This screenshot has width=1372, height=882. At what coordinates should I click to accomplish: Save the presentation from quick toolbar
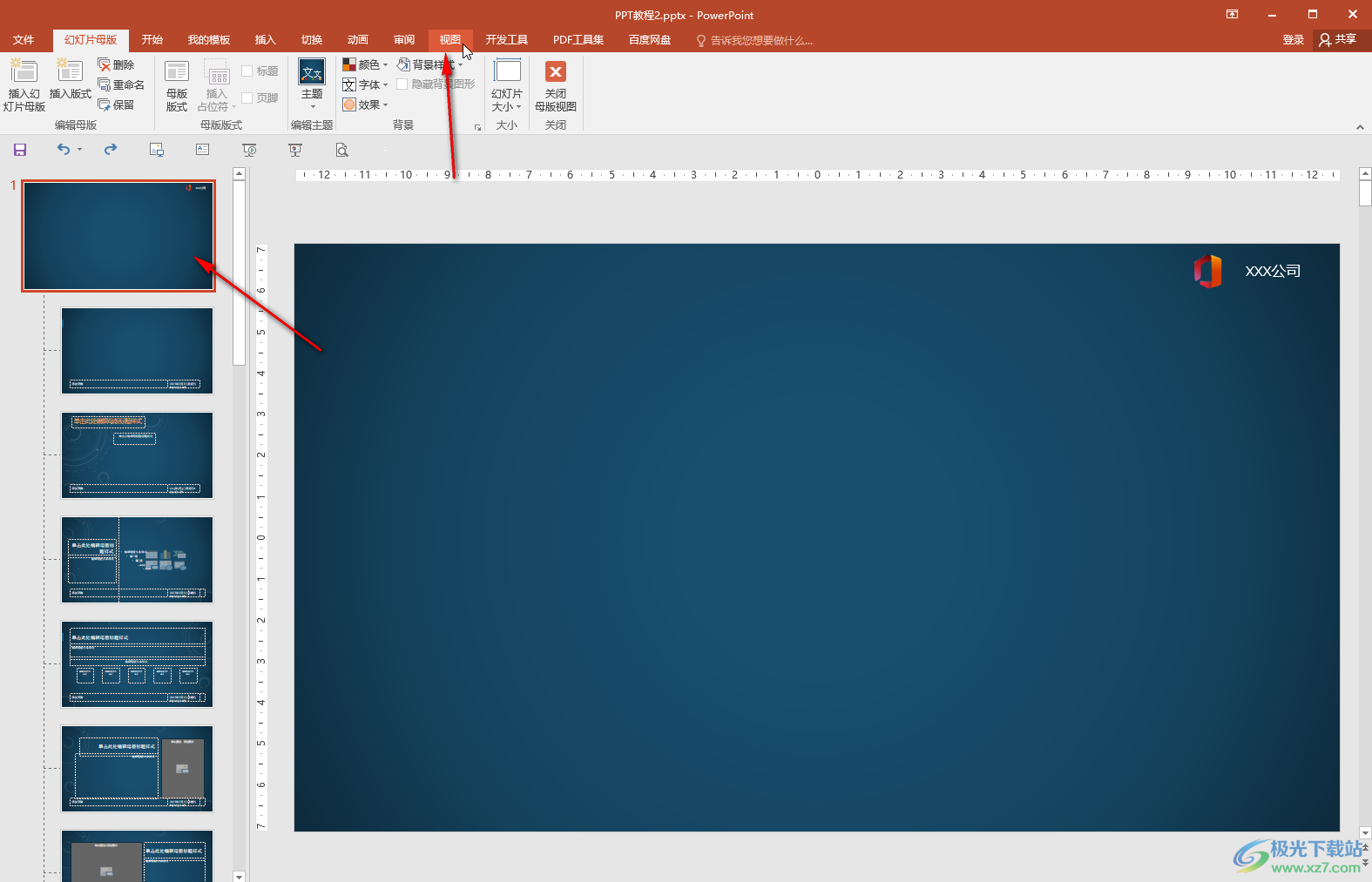click(20, 150)
